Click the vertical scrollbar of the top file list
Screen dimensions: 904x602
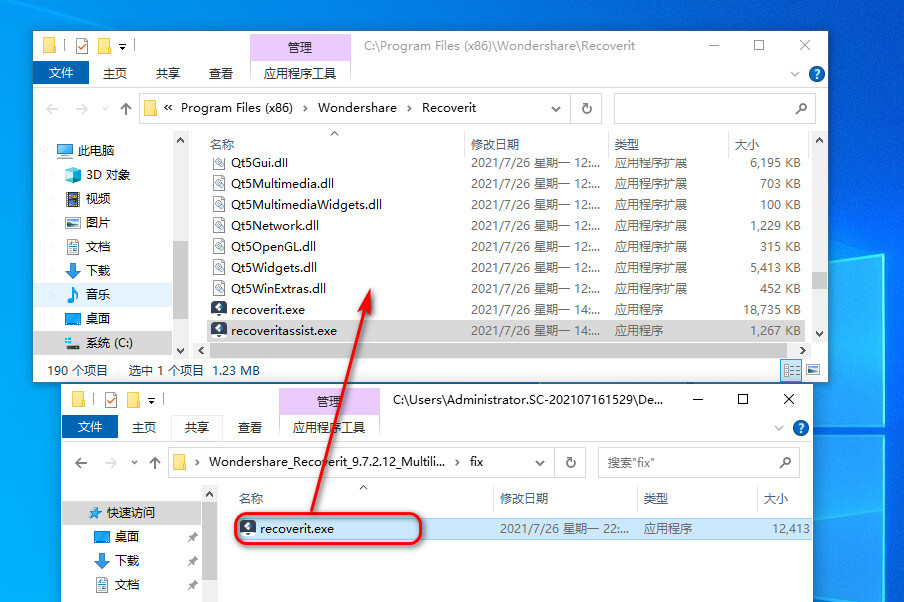819,281
